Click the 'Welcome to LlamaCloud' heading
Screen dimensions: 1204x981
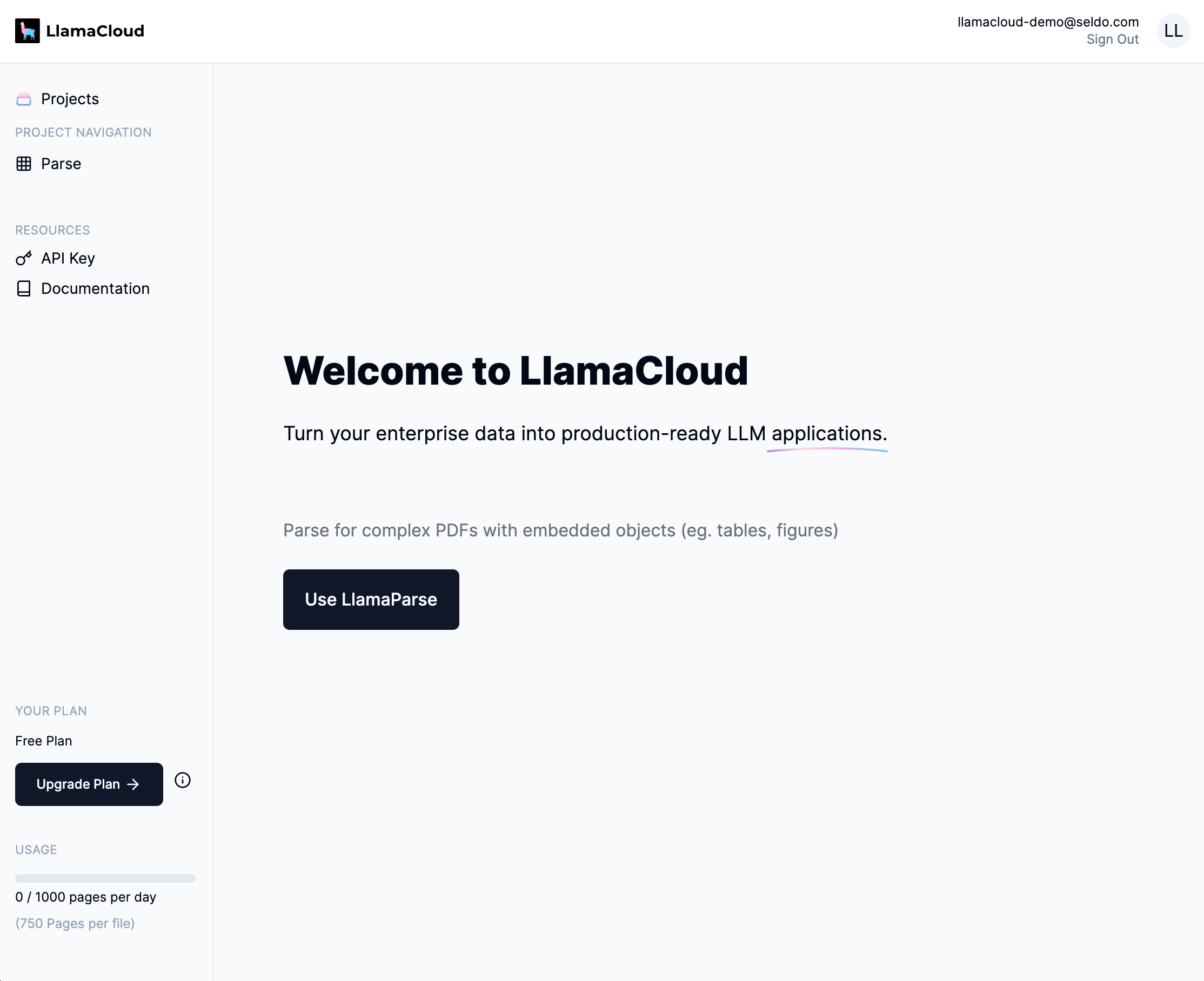[516, 371]
